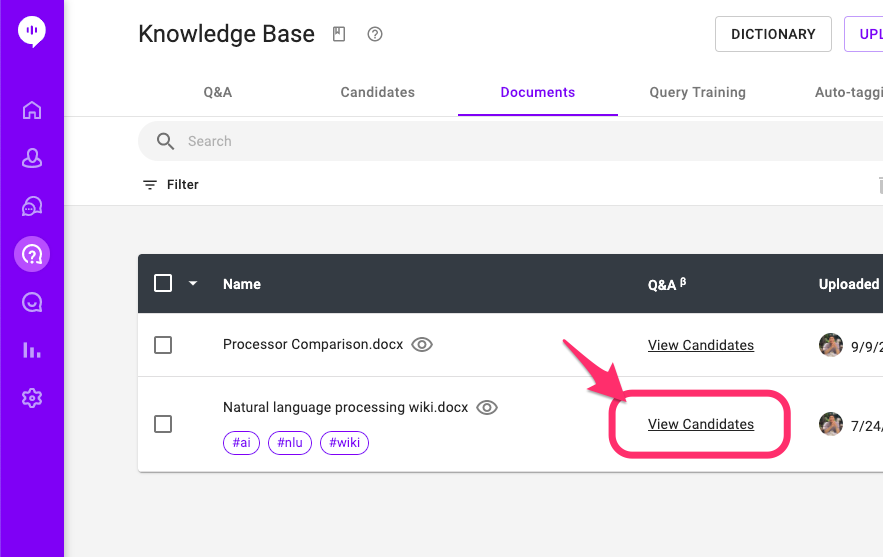Open the analytics bar chart icon
This screenshot has width=883, height=557.
click(x=32, y=350)
